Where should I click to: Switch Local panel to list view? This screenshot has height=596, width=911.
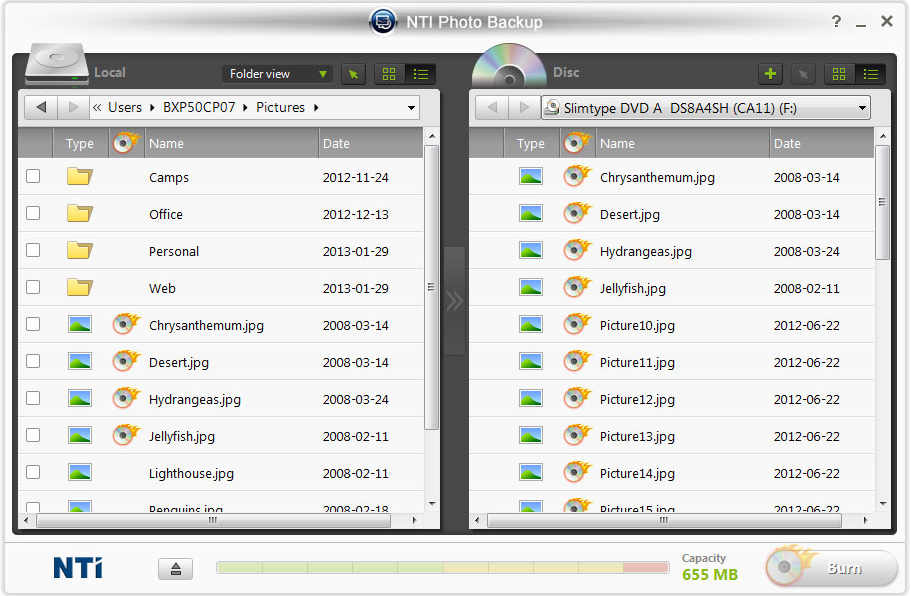pos(421,74)
